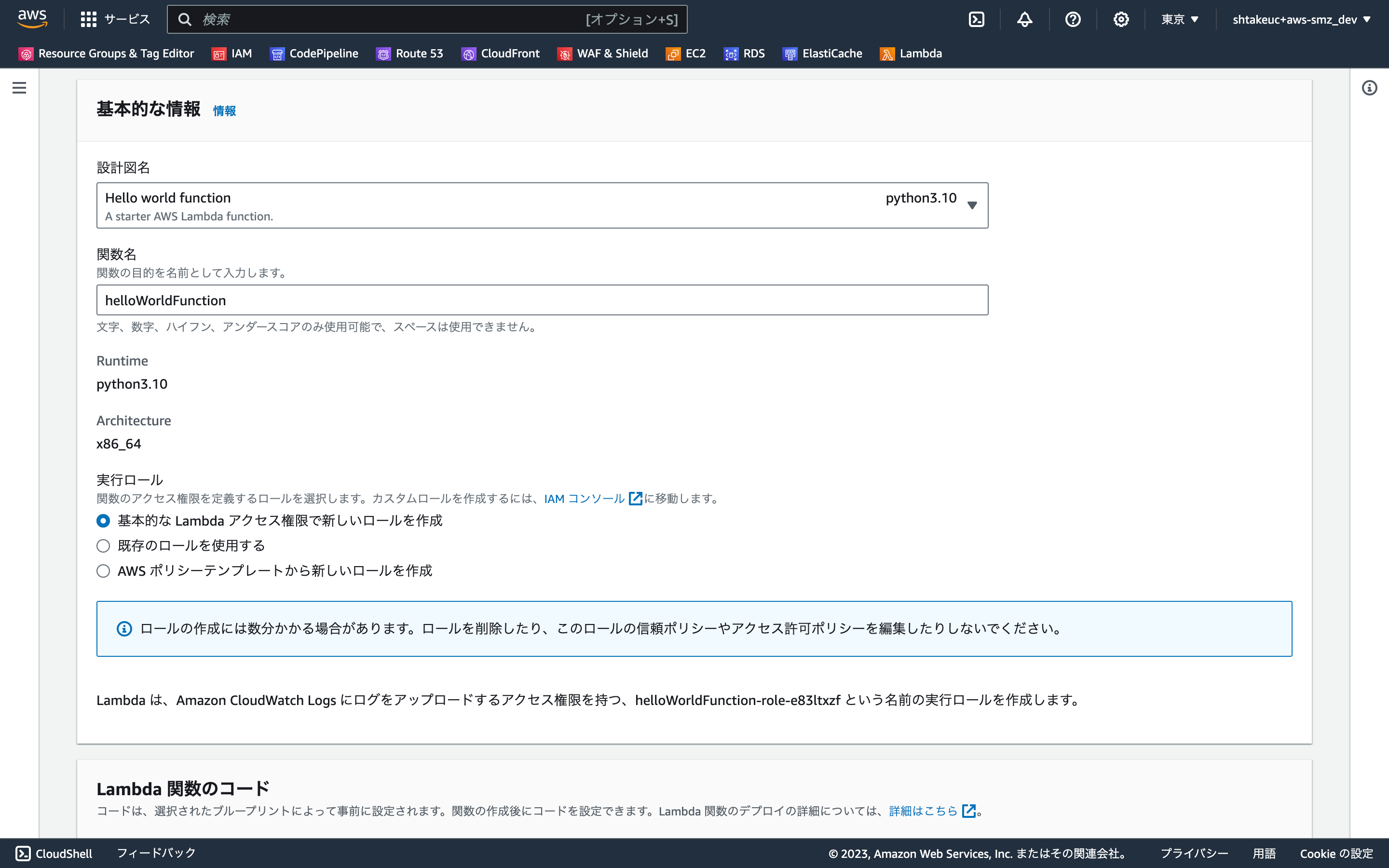Image resolution: width=1389 pixels, height=868 pixels.
Task: Open the Lambda shortcut label in favorites bar
Action: point(921,54)
